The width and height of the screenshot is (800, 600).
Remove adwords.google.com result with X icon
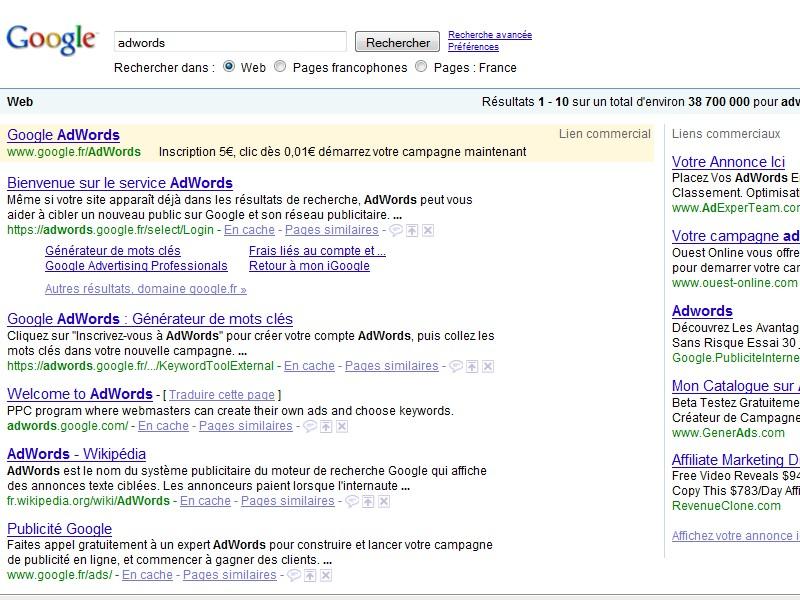pyautogui.click(x=342, y=427)
